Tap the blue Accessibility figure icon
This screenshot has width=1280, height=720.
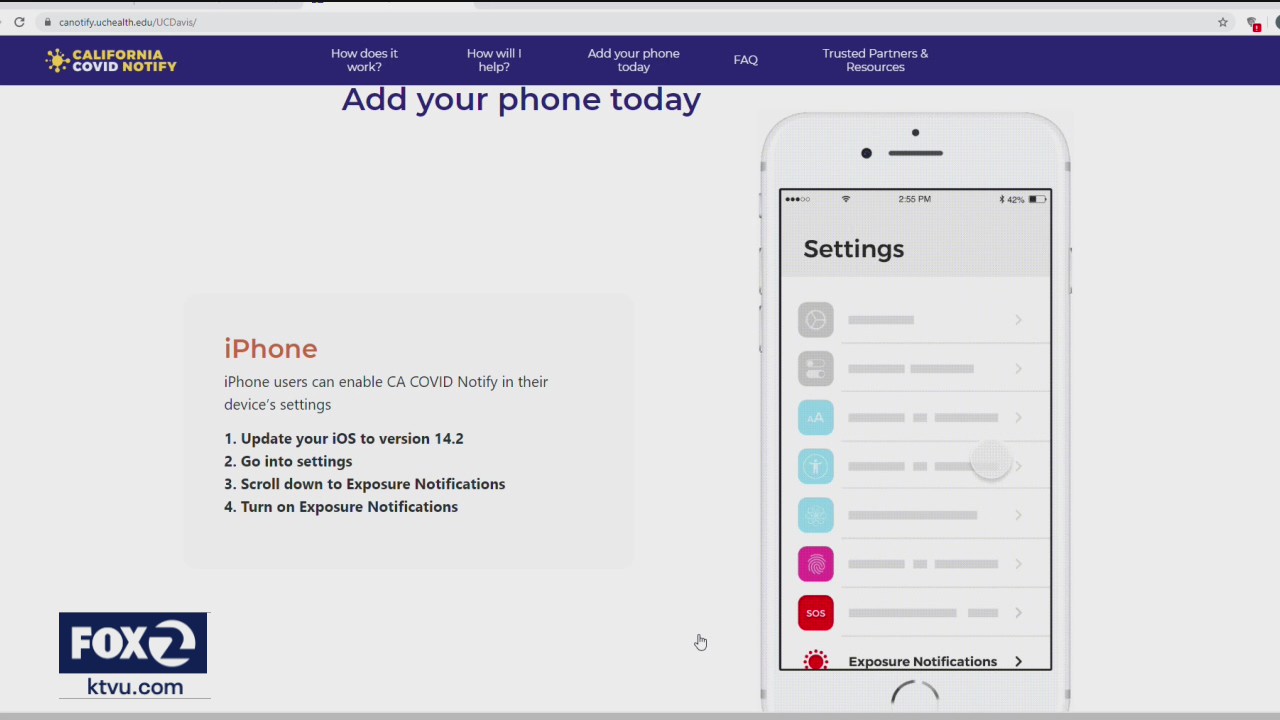(815, 466)
